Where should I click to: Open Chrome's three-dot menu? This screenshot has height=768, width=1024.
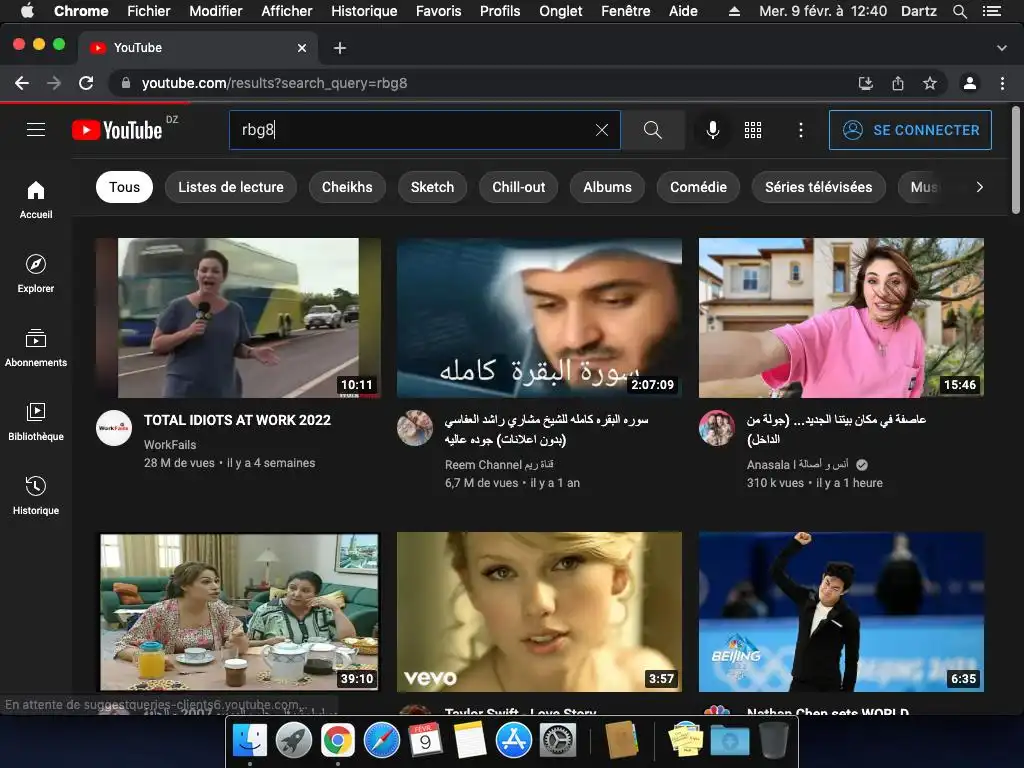[x=1002, y=83]
